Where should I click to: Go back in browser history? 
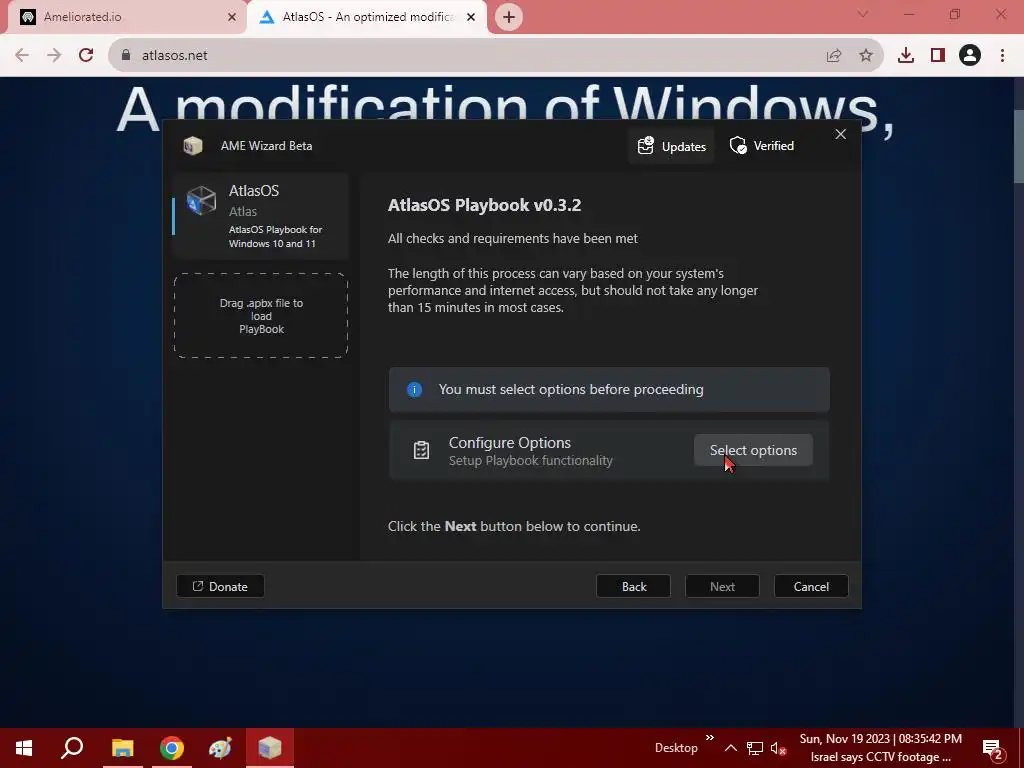point(22,55)
